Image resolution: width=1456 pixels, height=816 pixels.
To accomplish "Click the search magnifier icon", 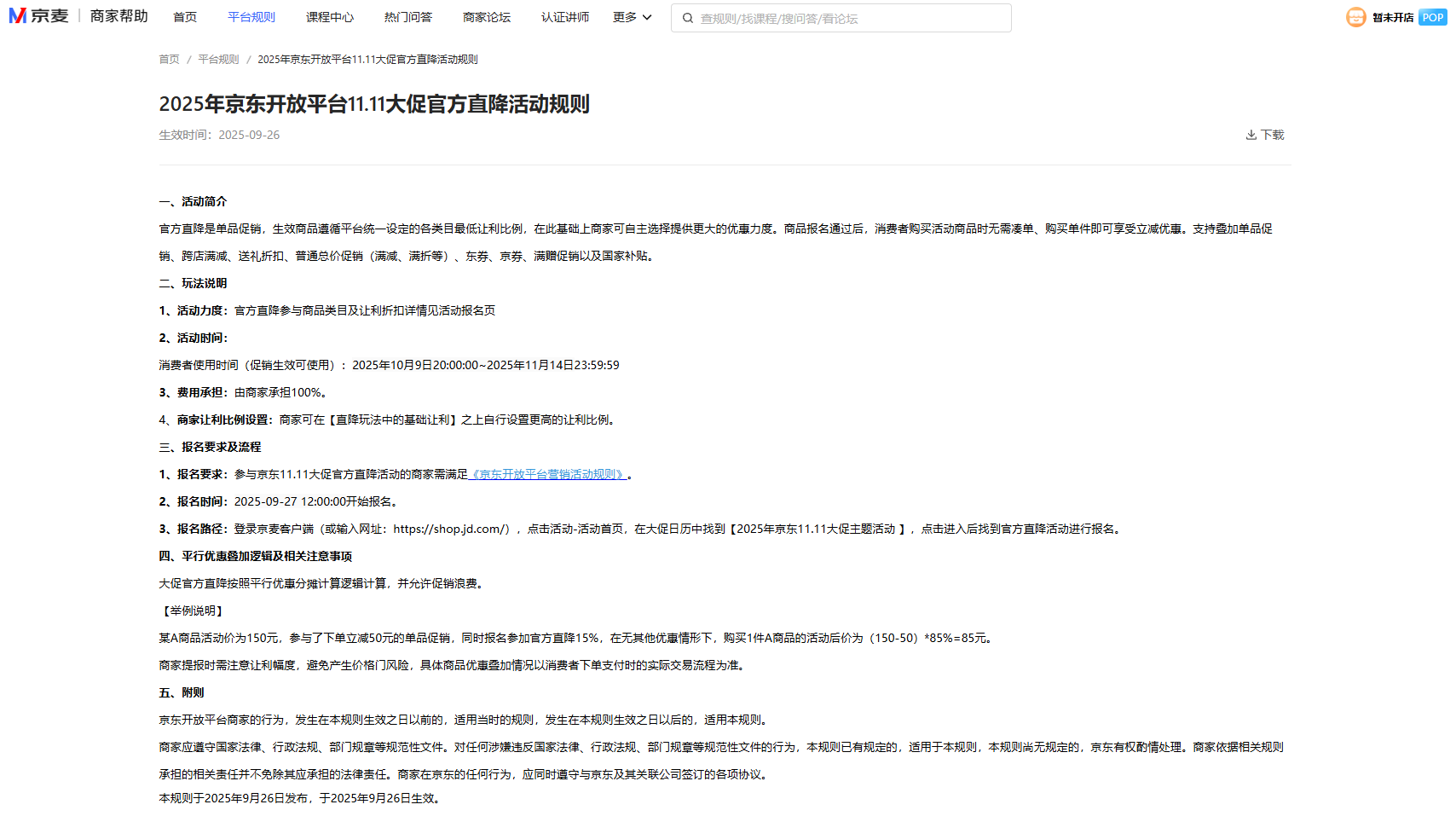I will point(688,18).
